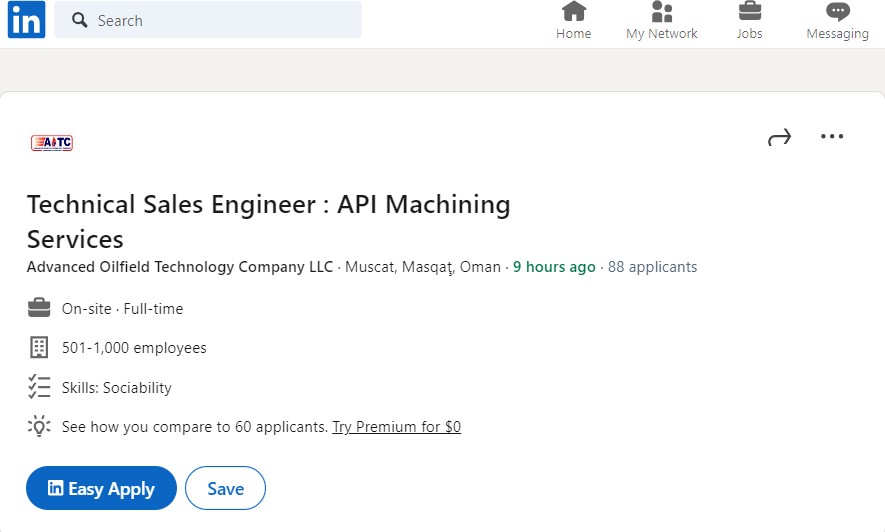Image resolution: width=885 pixels, height=532 pixels.
Task: Save this job with the Save button
Action: (x=225, y=488)
